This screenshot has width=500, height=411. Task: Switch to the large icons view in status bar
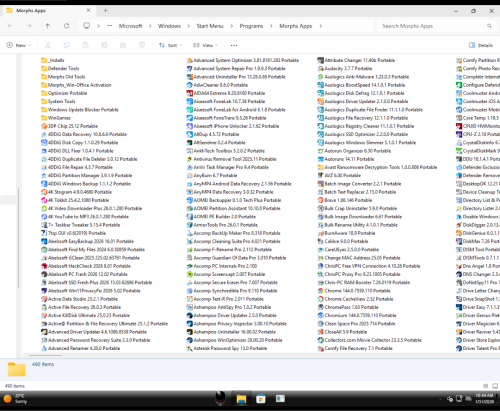495,386
